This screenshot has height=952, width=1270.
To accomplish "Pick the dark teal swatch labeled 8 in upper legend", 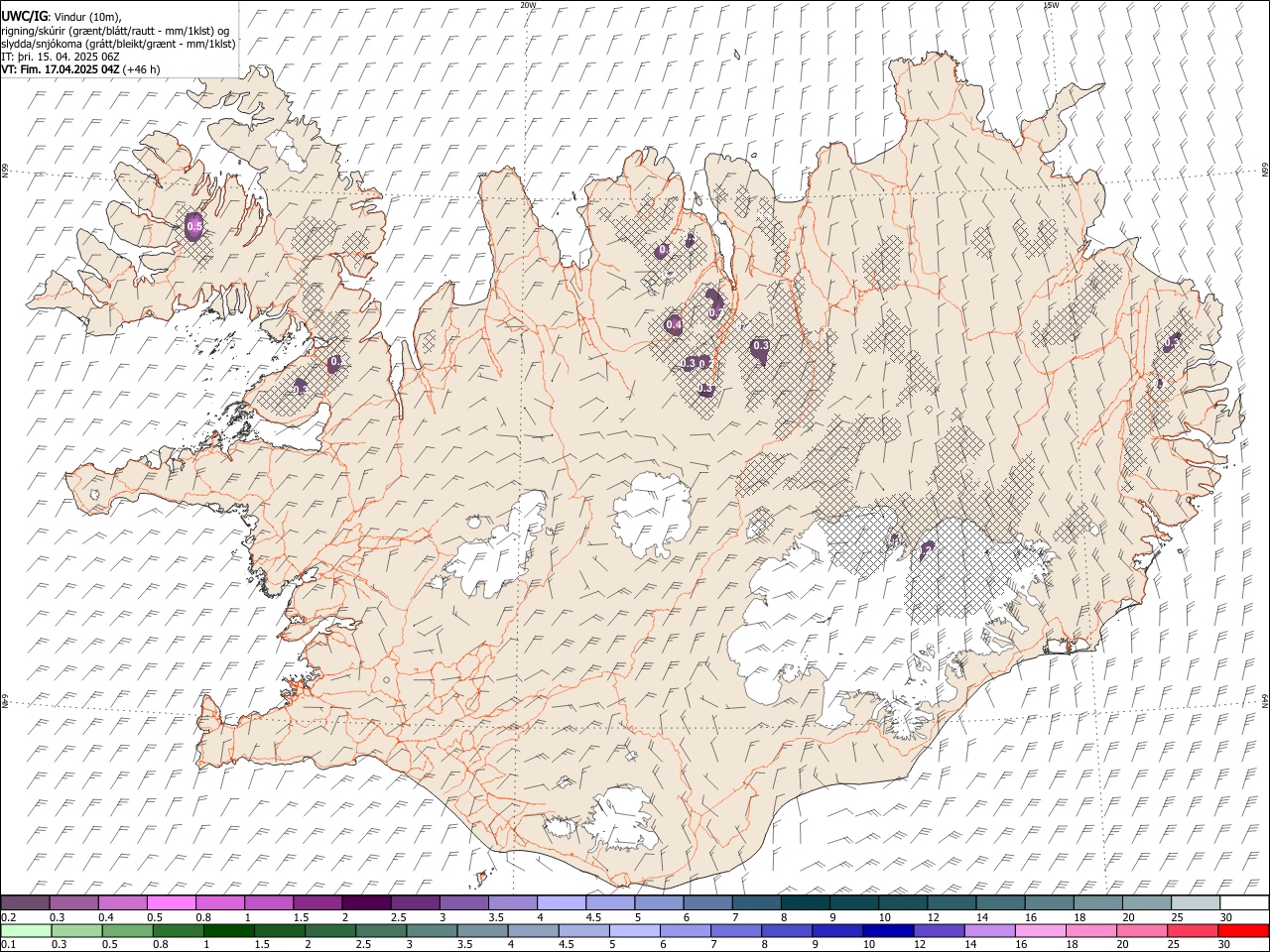I will (805, 903).
